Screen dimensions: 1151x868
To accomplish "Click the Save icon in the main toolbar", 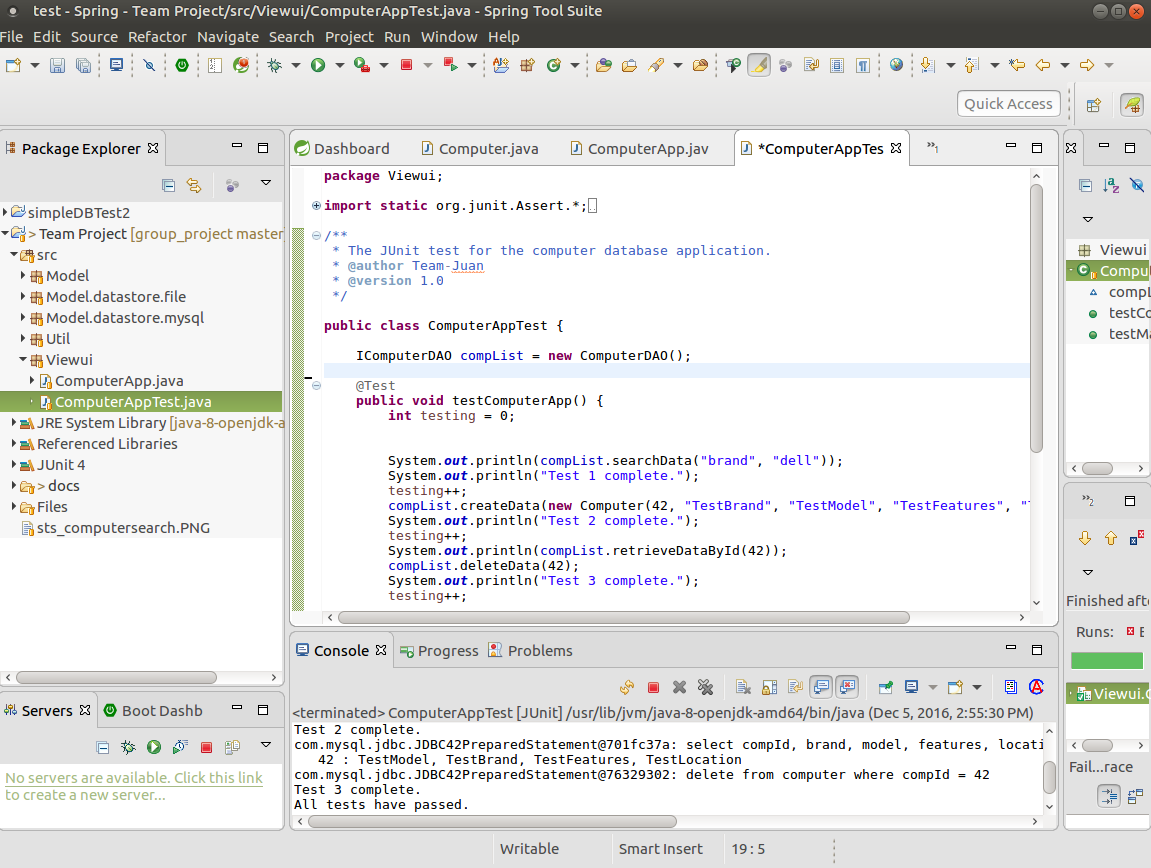I will (x=57, y=65).
